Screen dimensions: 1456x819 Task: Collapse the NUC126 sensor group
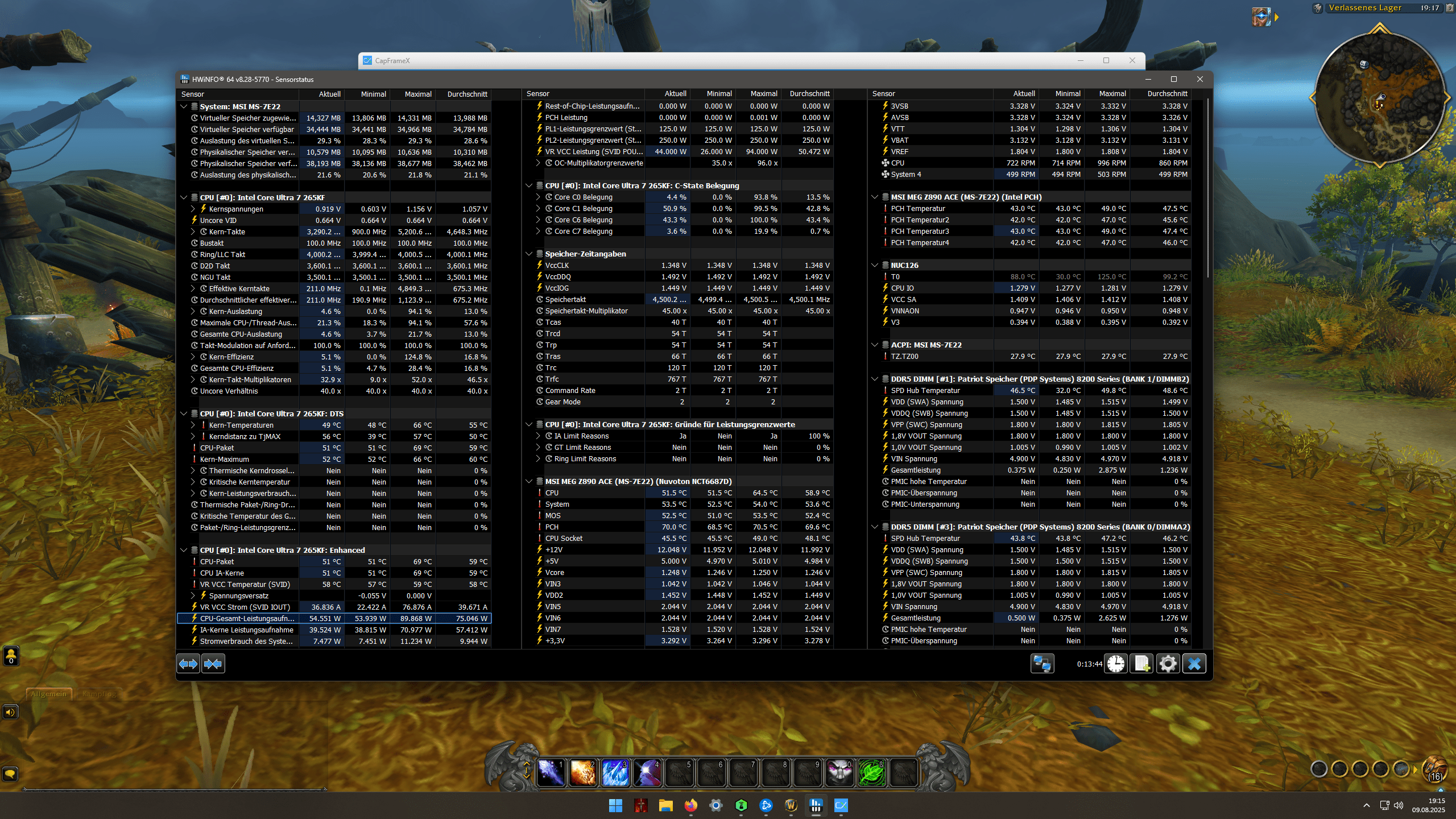click(875, 265)
